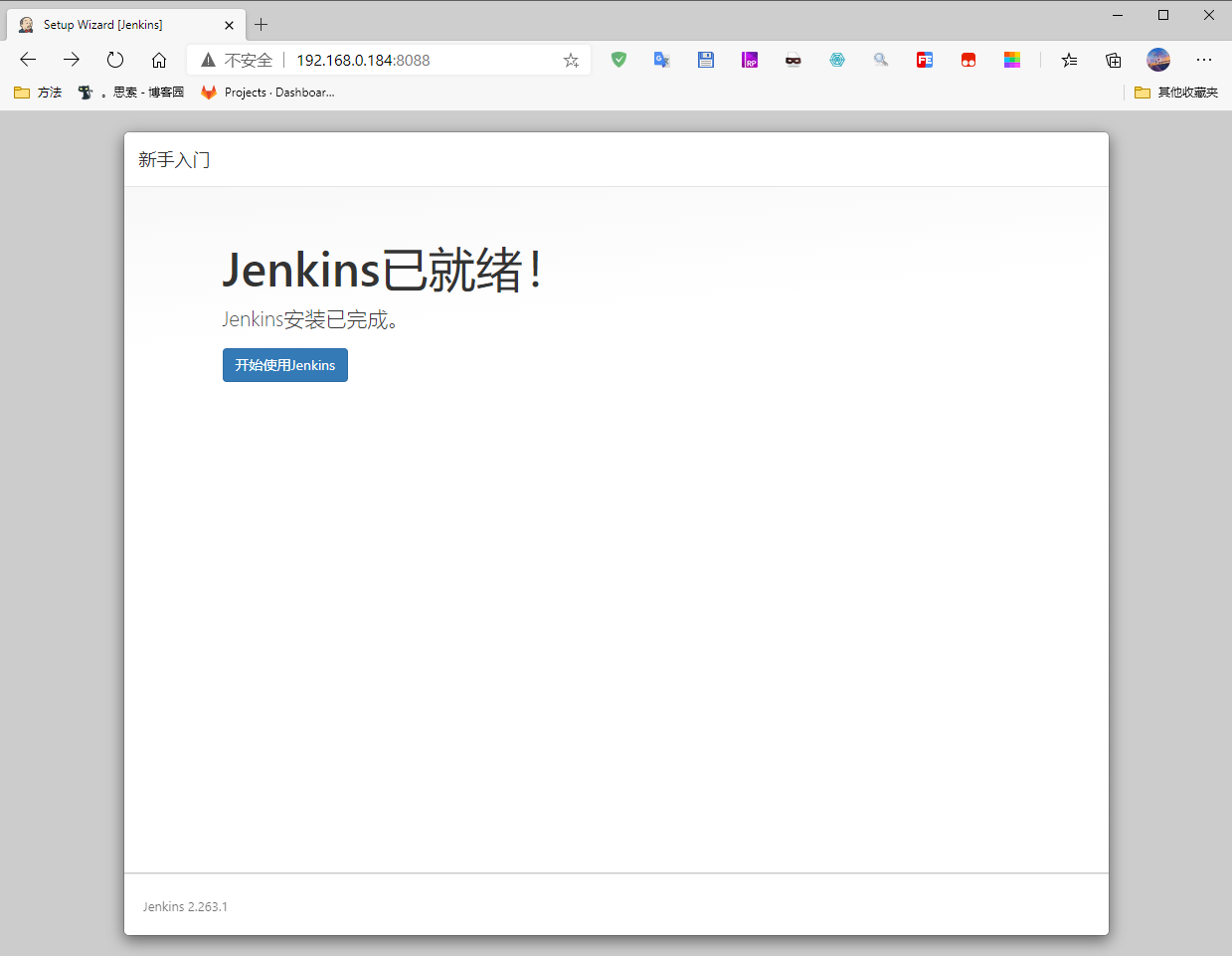
Task: Reload the page with the refresh icon
Action: 115,60
